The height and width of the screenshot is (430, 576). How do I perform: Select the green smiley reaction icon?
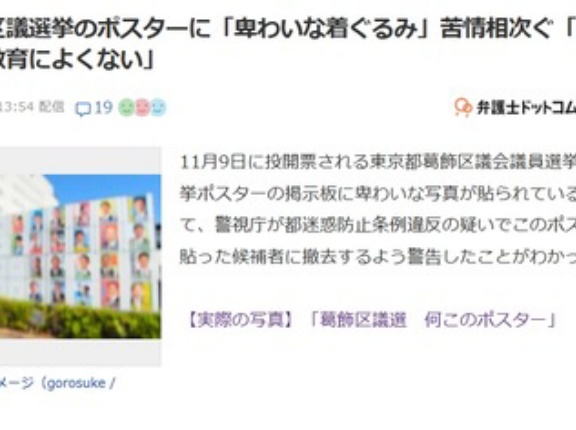click(x=126, y=108)
